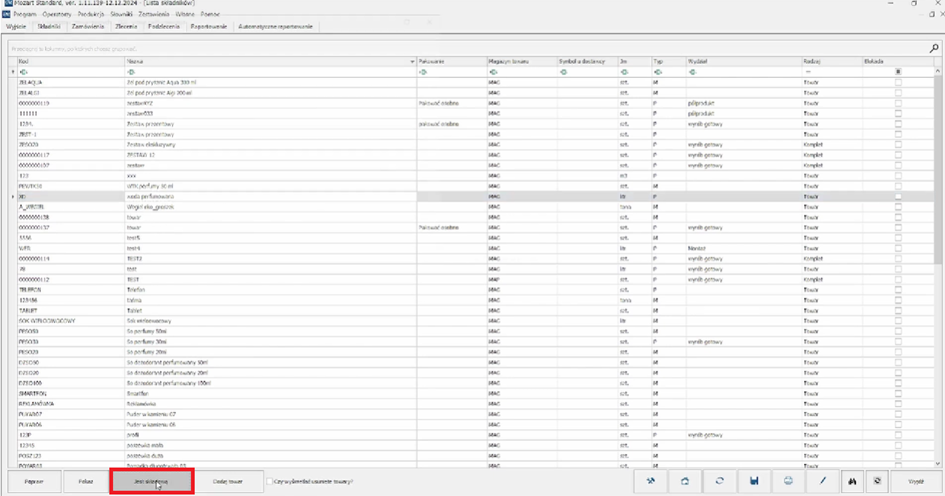This screenshot has width=945, height=496.
Task: Click the Kod column filter field
Action: coord(65,72)
